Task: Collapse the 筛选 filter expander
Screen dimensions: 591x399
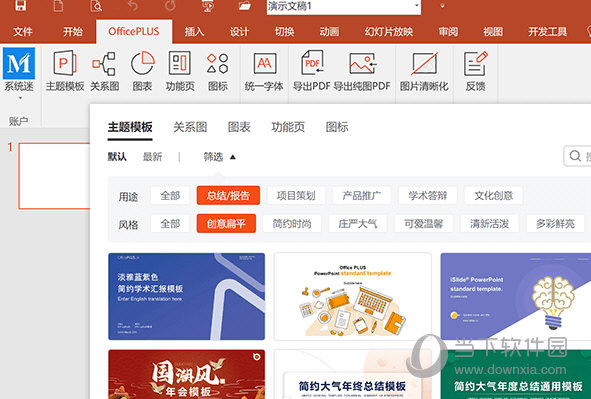Action: 219,156
